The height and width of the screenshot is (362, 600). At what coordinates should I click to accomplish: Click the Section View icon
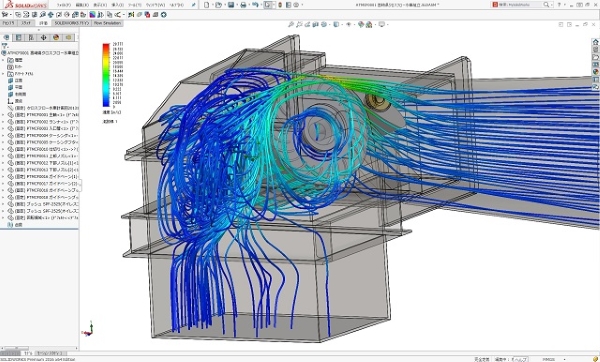[x=316, y=24]
